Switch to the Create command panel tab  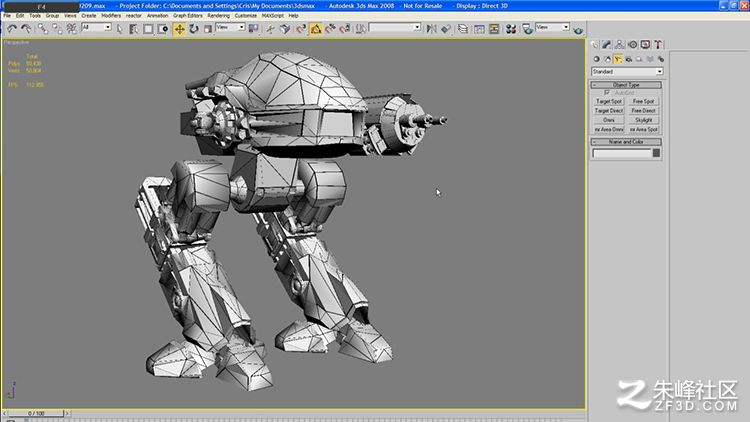[x=595, y=45]
